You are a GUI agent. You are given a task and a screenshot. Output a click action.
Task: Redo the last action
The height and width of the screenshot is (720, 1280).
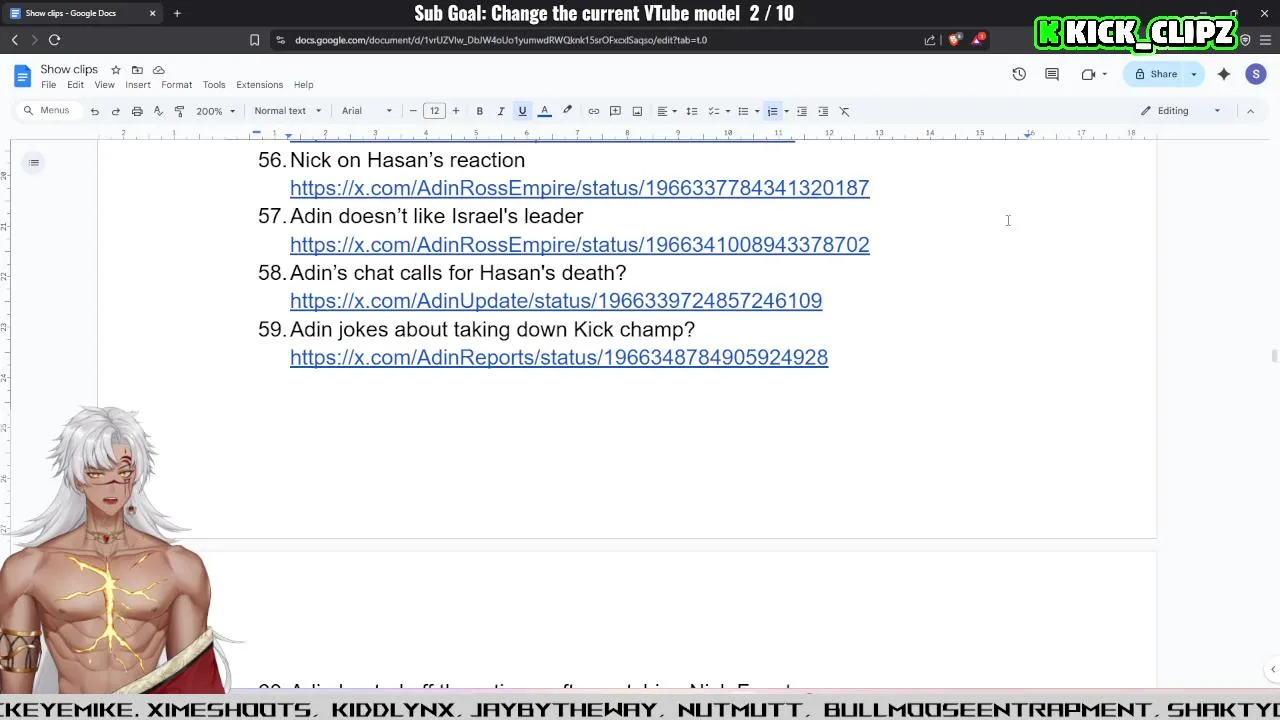116,111
